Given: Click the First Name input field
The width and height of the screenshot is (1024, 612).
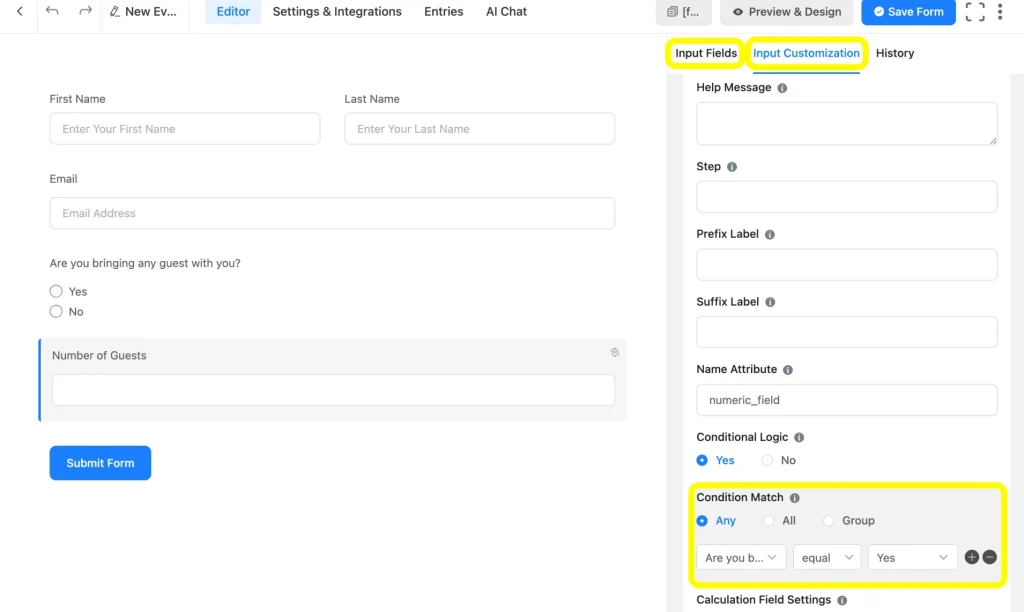Looking at the screenshot, I should pos(185,129).
